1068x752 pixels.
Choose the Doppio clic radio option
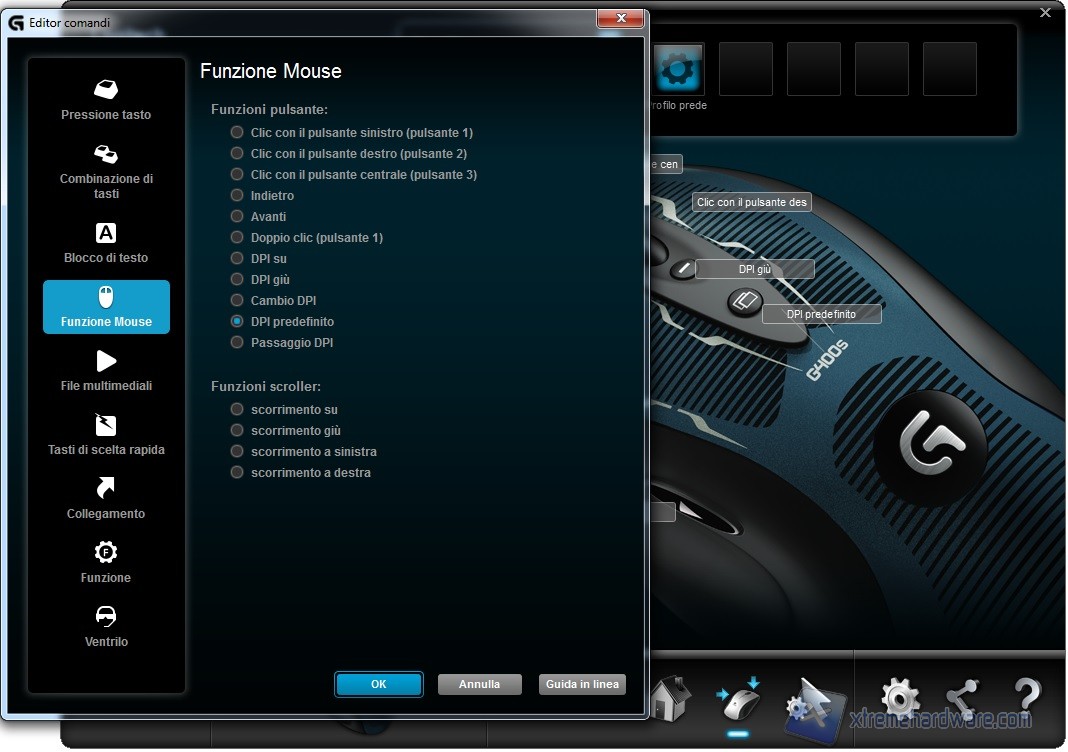pyautogui.click(x=237, y=237)
